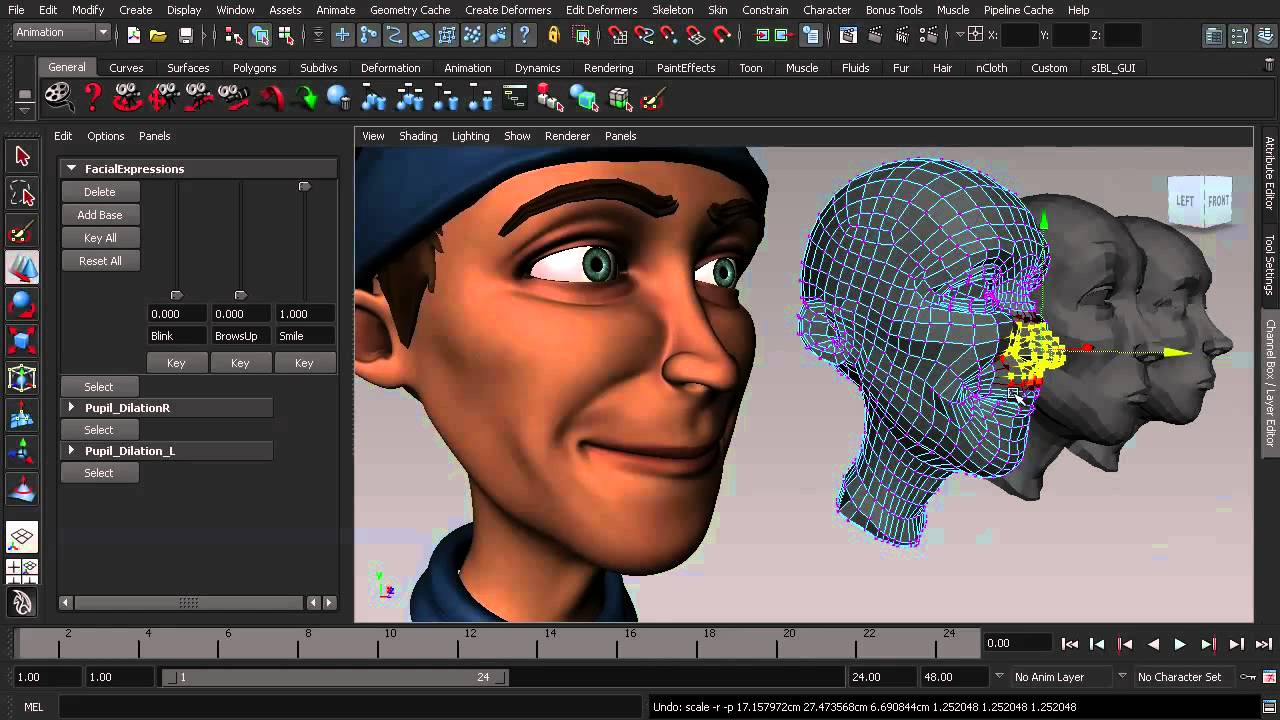
Task: Open scene with the folder icon
Action: [158, 35]
